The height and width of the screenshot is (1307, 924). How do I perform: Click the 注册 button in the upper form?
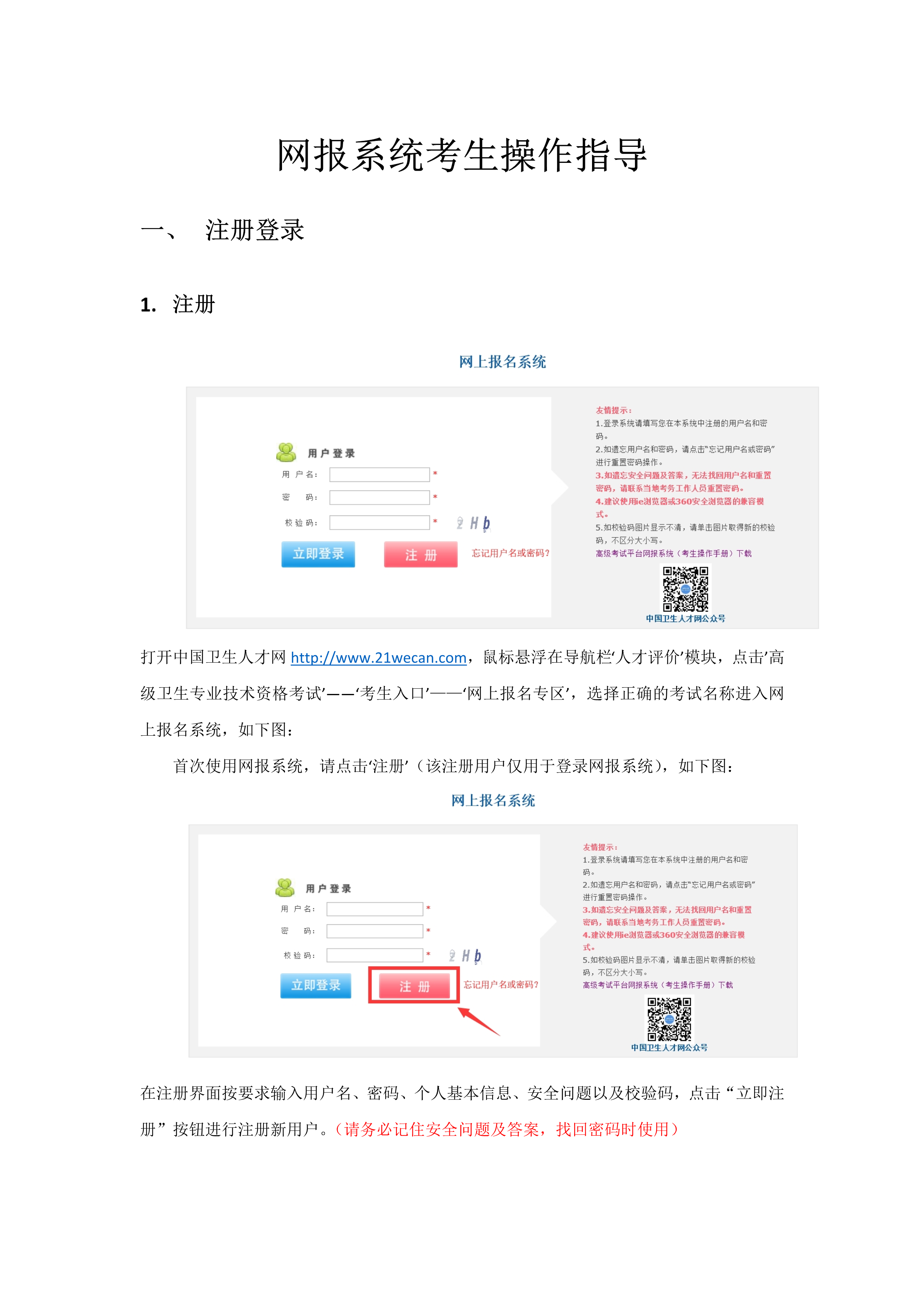tap(421, 555)
